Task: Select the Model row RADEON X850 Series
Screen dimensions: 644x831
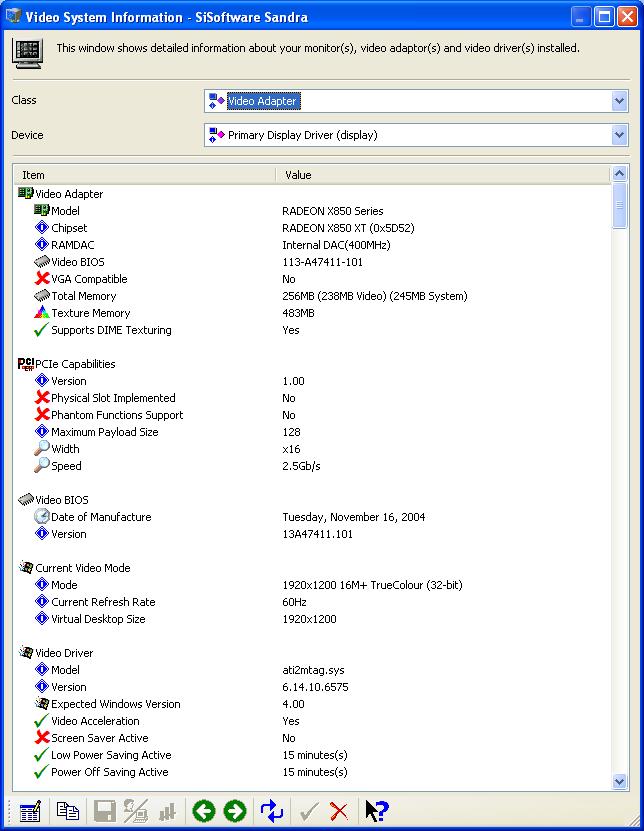Action: [x=312, y=211]
